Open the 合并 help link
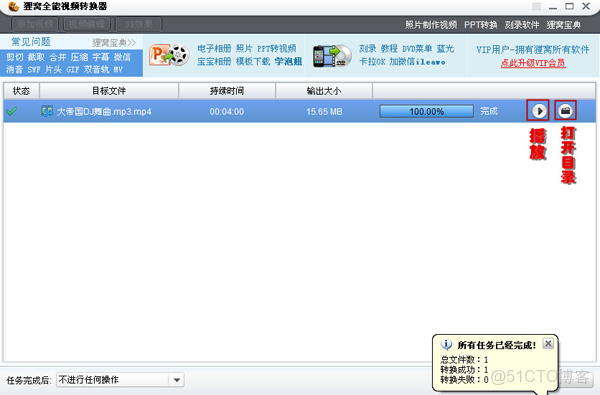This screenshot has width=600, height=395. pyautogui.click(x=58, y=57)
